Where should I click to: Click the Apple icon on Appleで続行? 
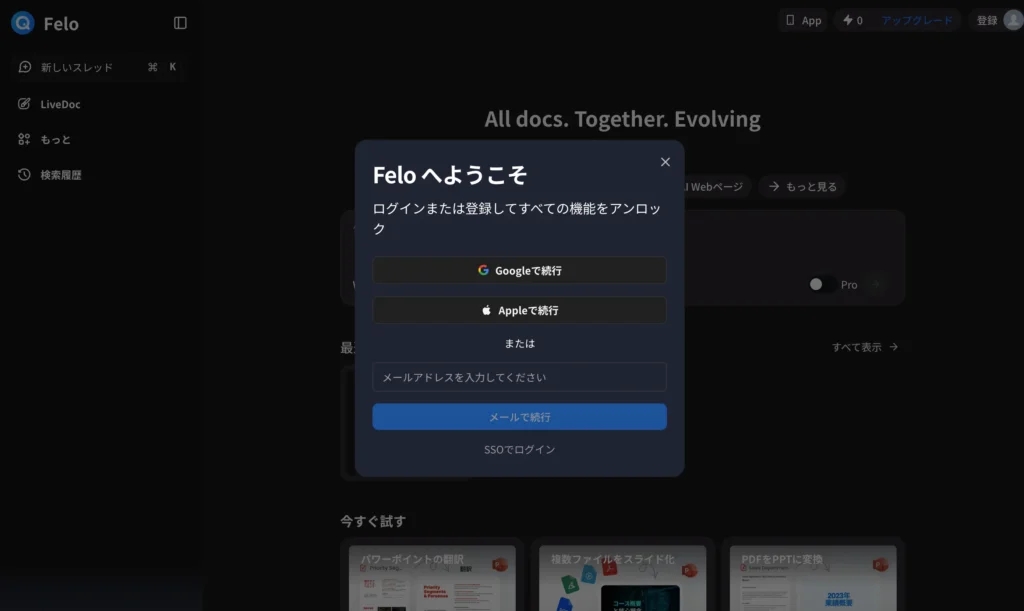click(485, 310)
